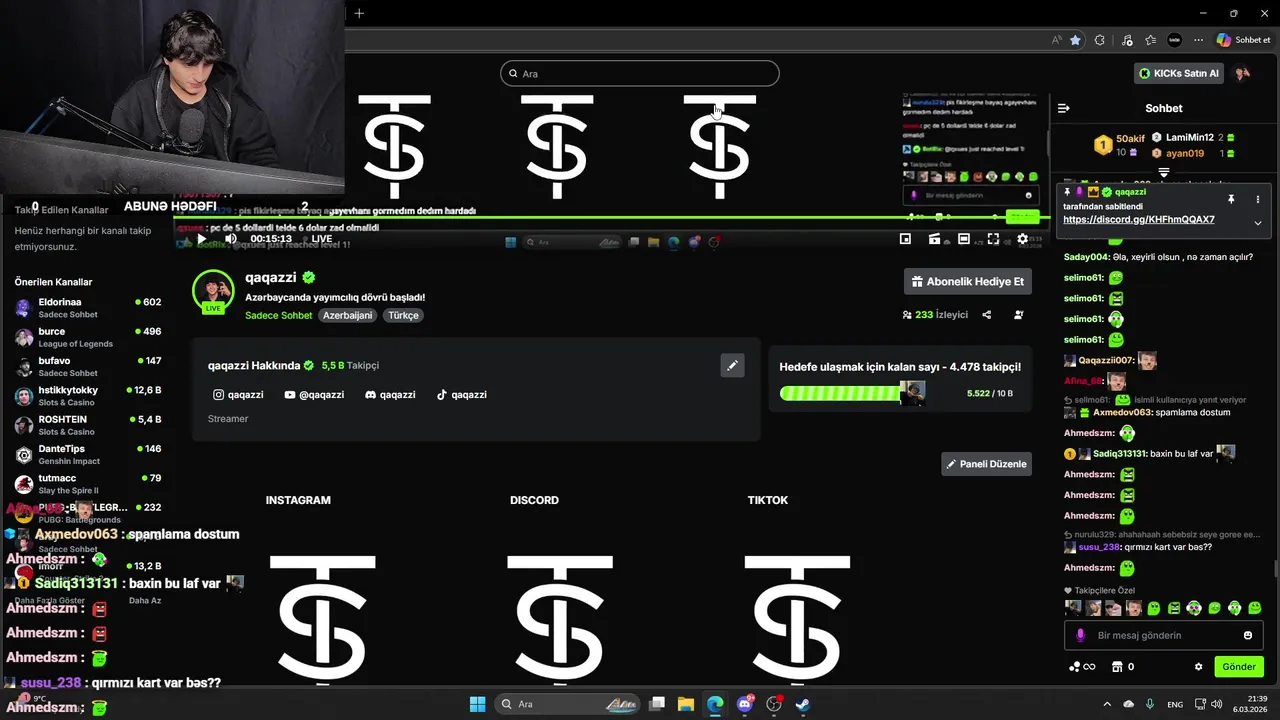
Task: Click Abonelik Hediye Et button
Action: coord(968,282)
